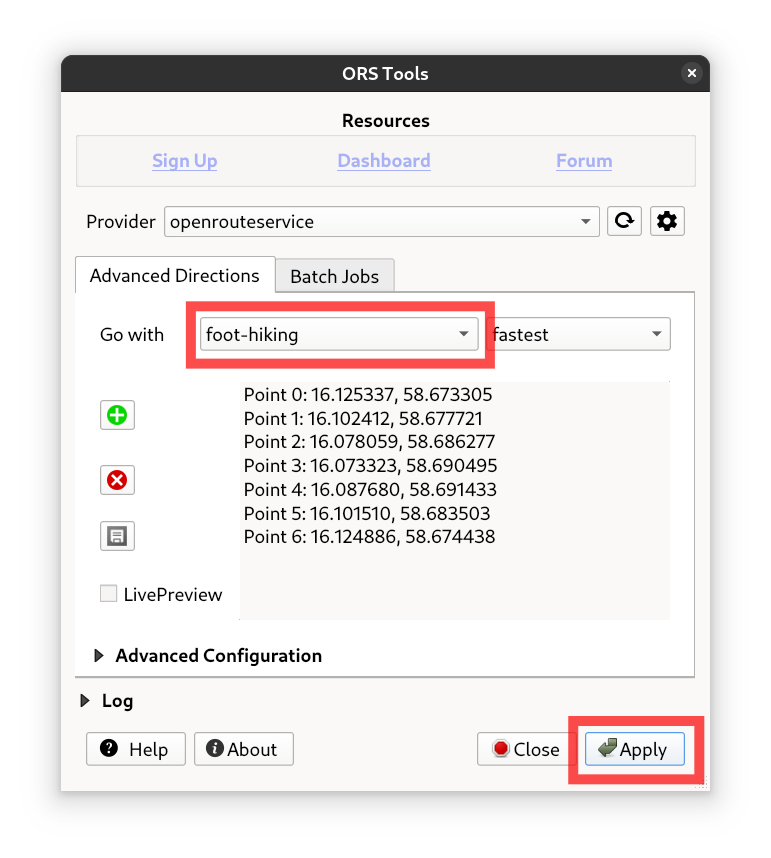The height and width of the screenshot is (858, 771).
Task: Follow the Sign Up link
Action: click(184, 161)
